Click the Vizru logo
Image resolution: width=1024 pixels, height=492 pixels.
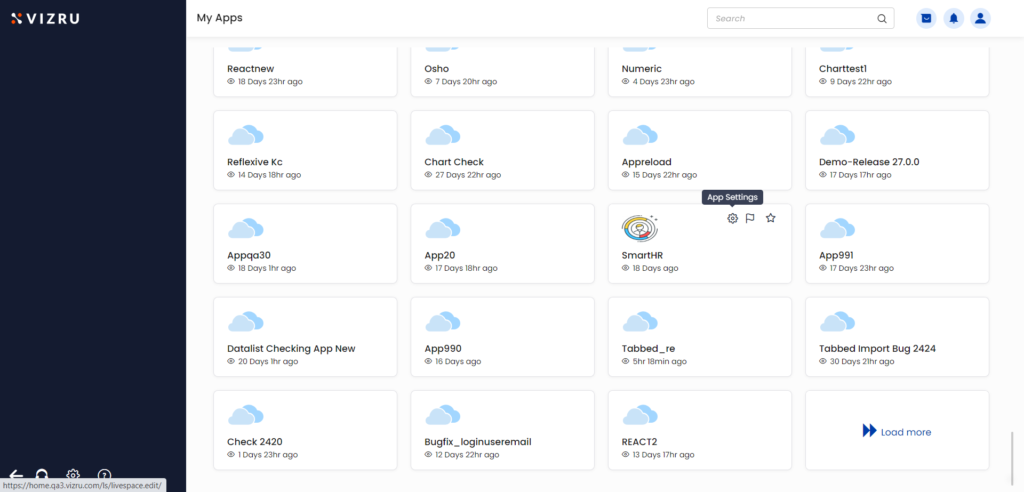coord(45,18)
